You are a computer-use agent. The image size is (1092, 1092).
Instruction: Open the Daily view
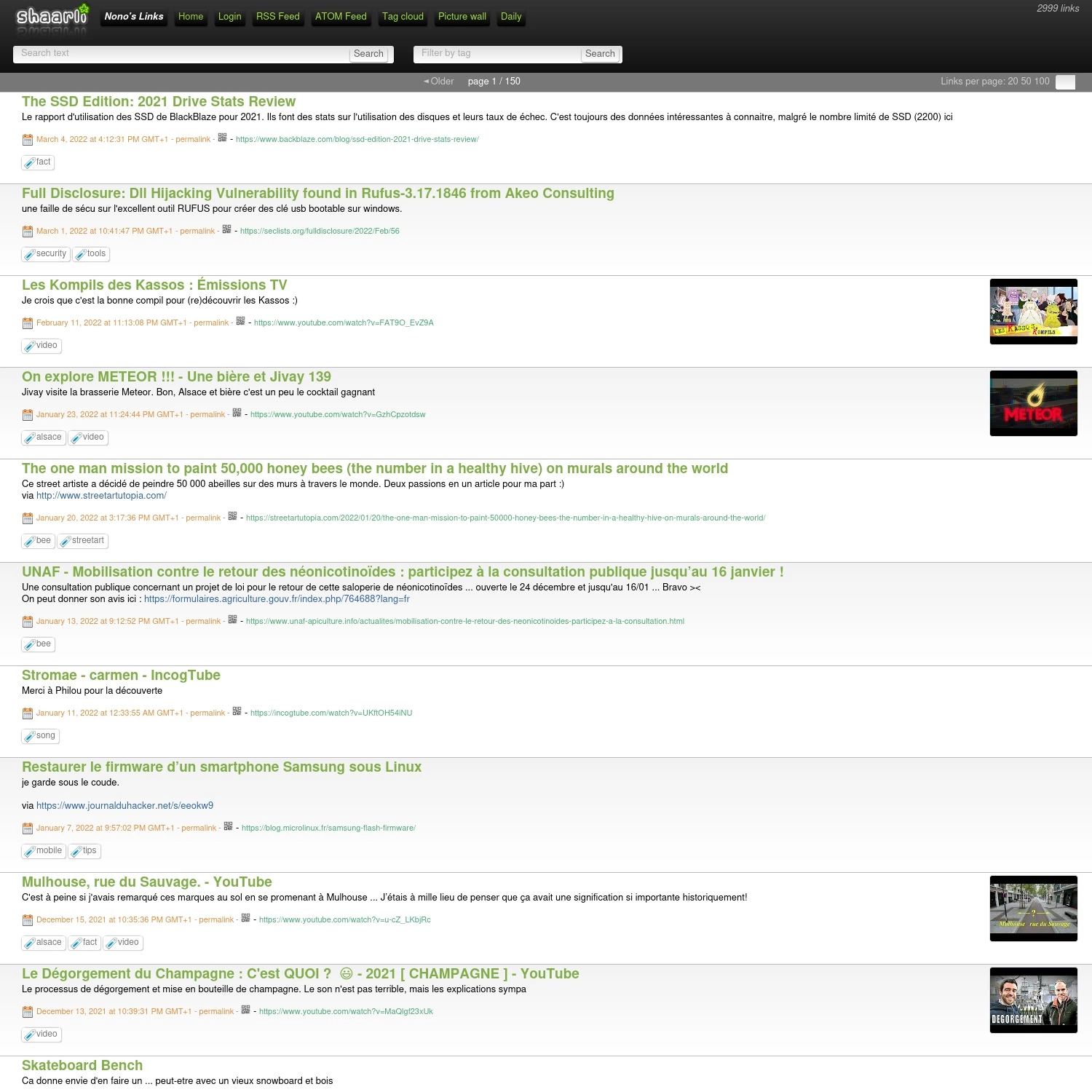click(511, 16)
